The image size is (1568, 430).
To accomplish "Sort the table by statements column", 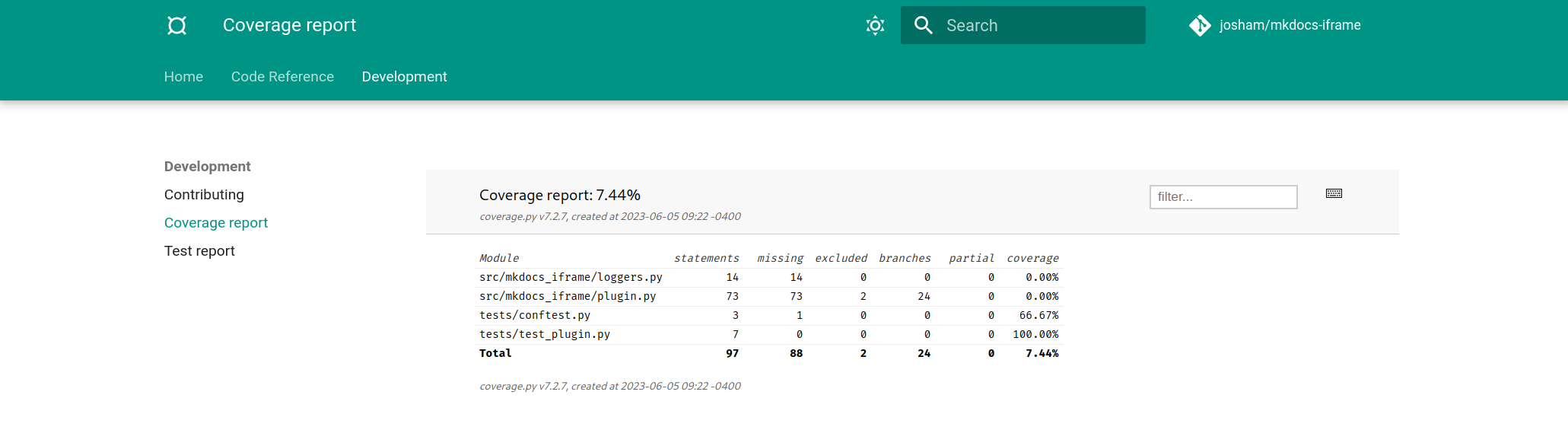I will point(706,259).
